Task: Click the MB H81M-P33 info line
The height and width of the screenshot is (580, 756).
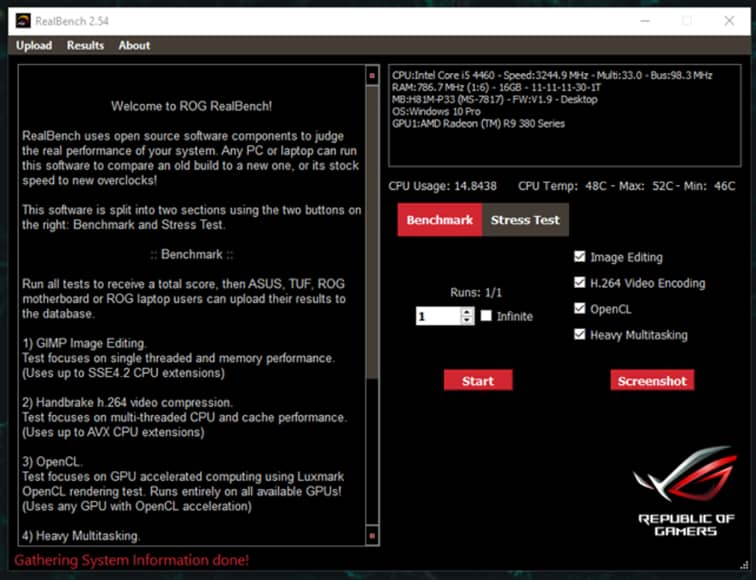Action: [494, 99]
